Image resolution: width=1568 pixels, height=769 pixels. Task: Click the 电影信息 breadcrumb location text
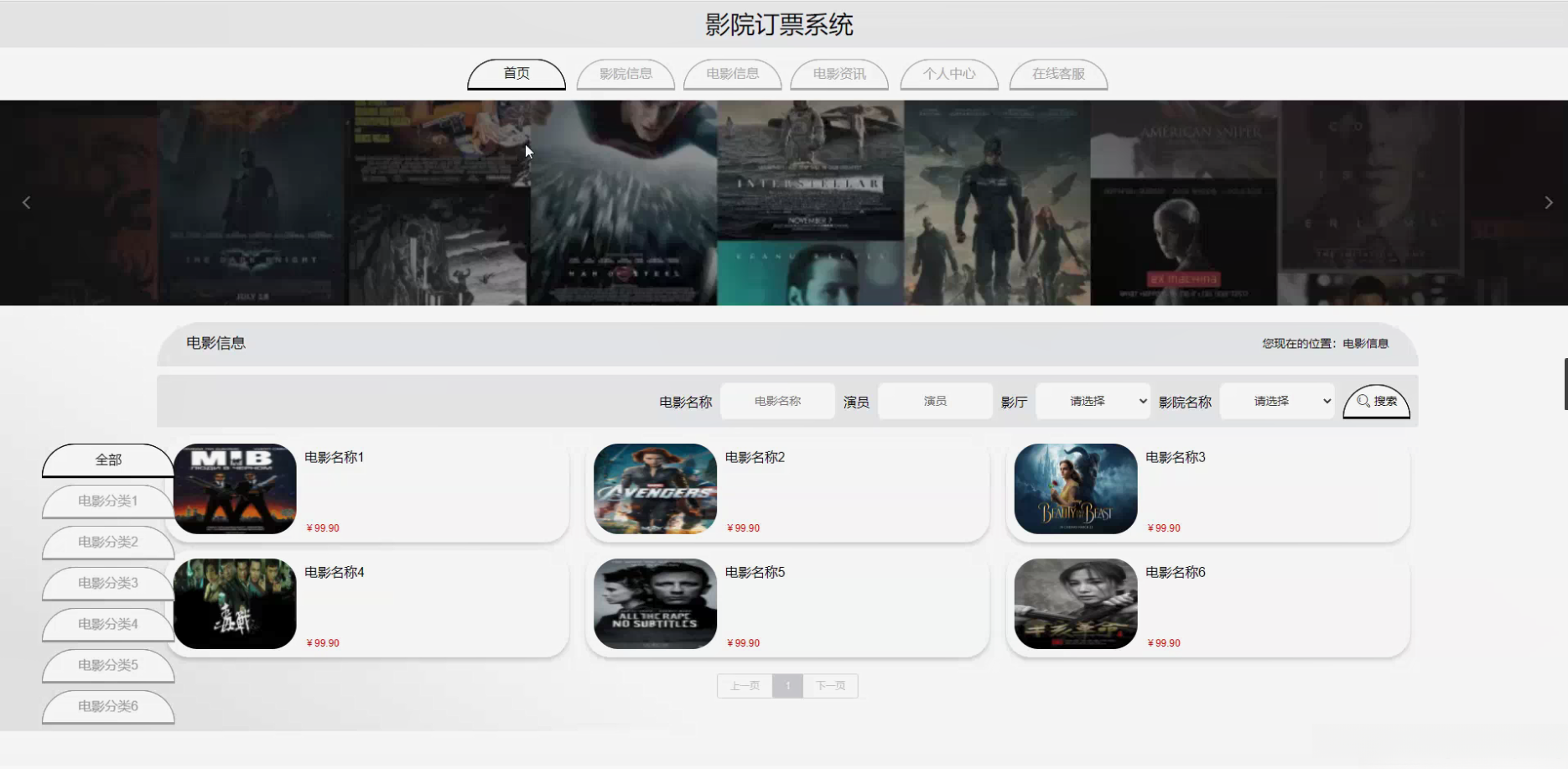point(1366,344)
